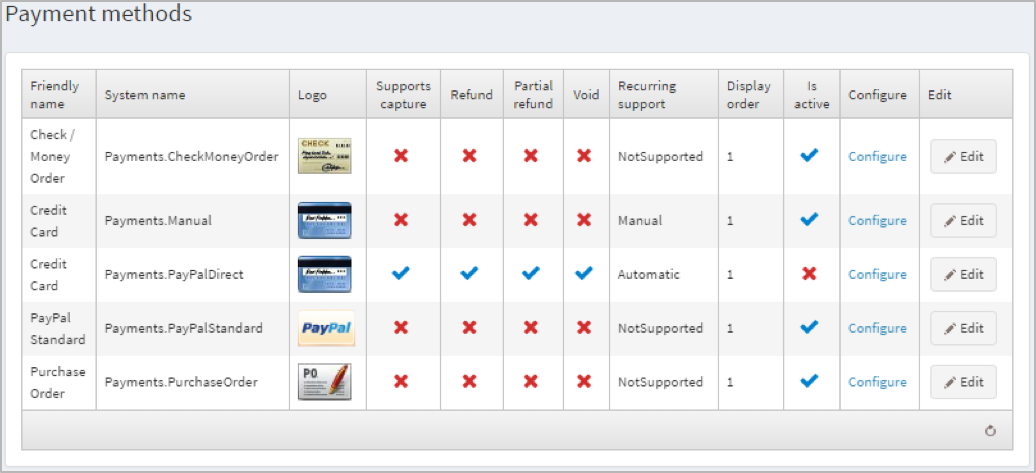
Task: Open Configure for Check / Money Order
Action: point(877,157)
